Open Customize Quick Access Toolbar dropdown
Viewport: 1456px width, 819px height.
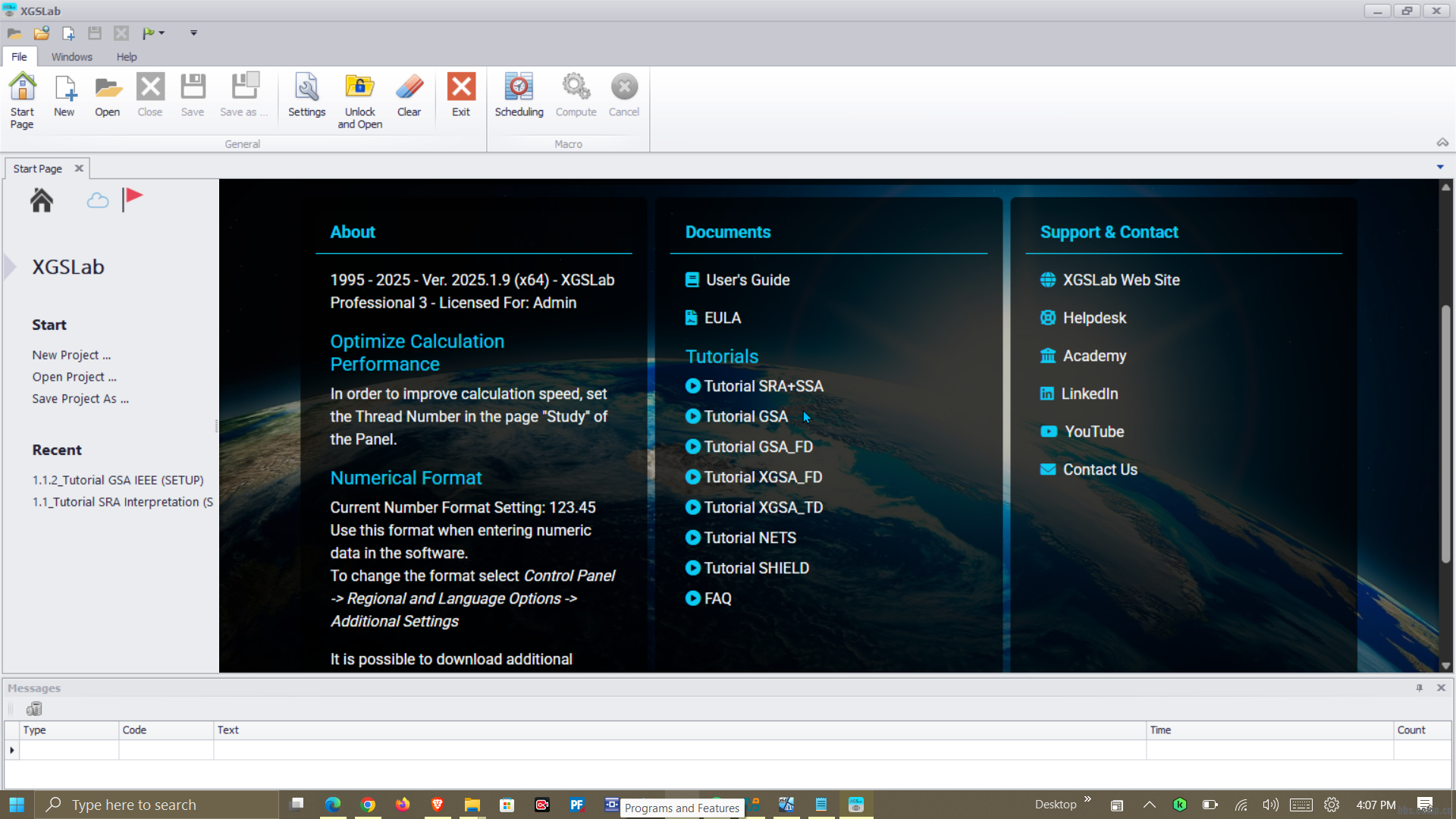(x=193, y=33)
